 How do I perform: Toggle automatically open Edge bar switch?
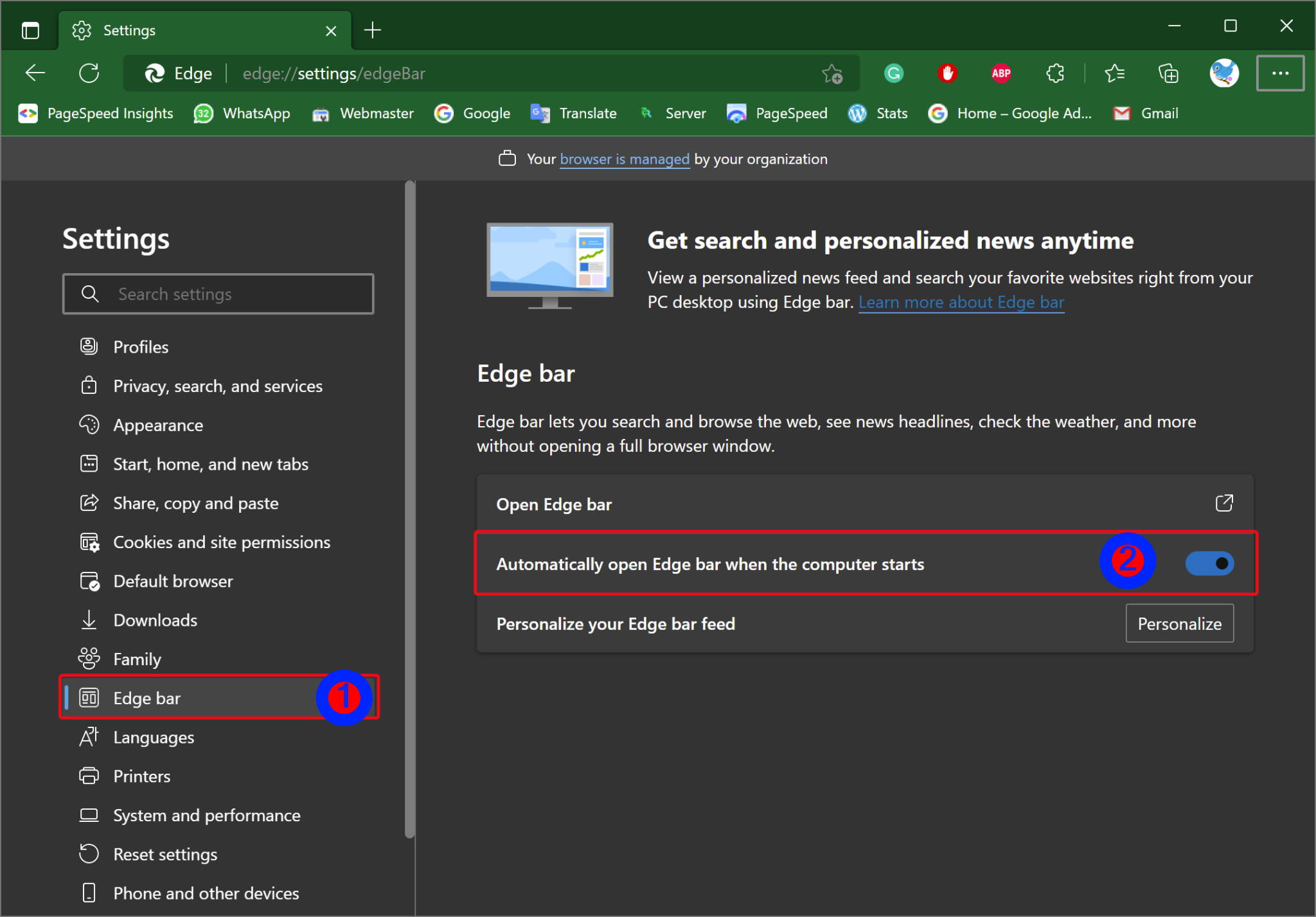1209,564
